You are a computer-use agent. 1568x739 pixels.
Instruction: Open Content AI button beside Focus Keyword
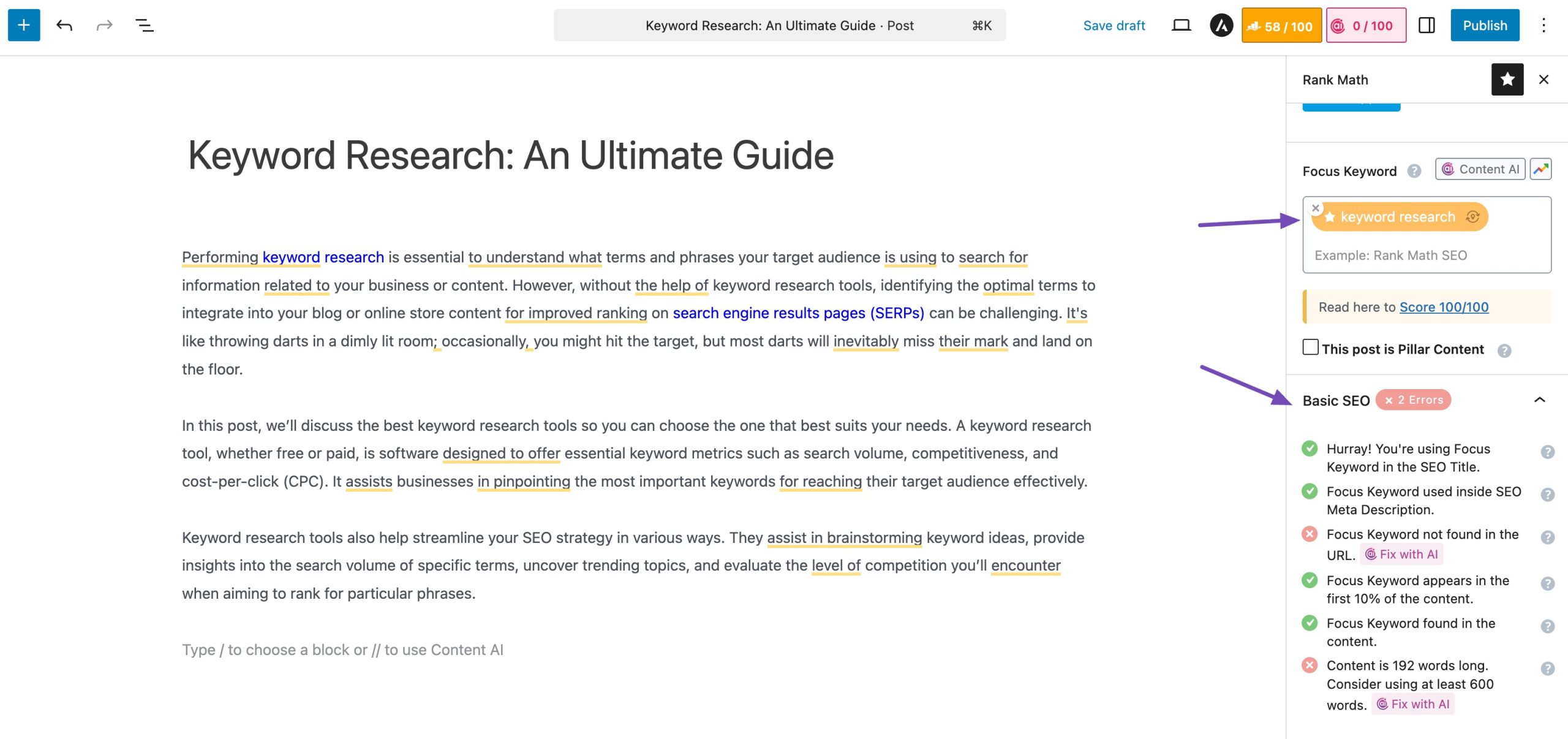point(1480,169)
